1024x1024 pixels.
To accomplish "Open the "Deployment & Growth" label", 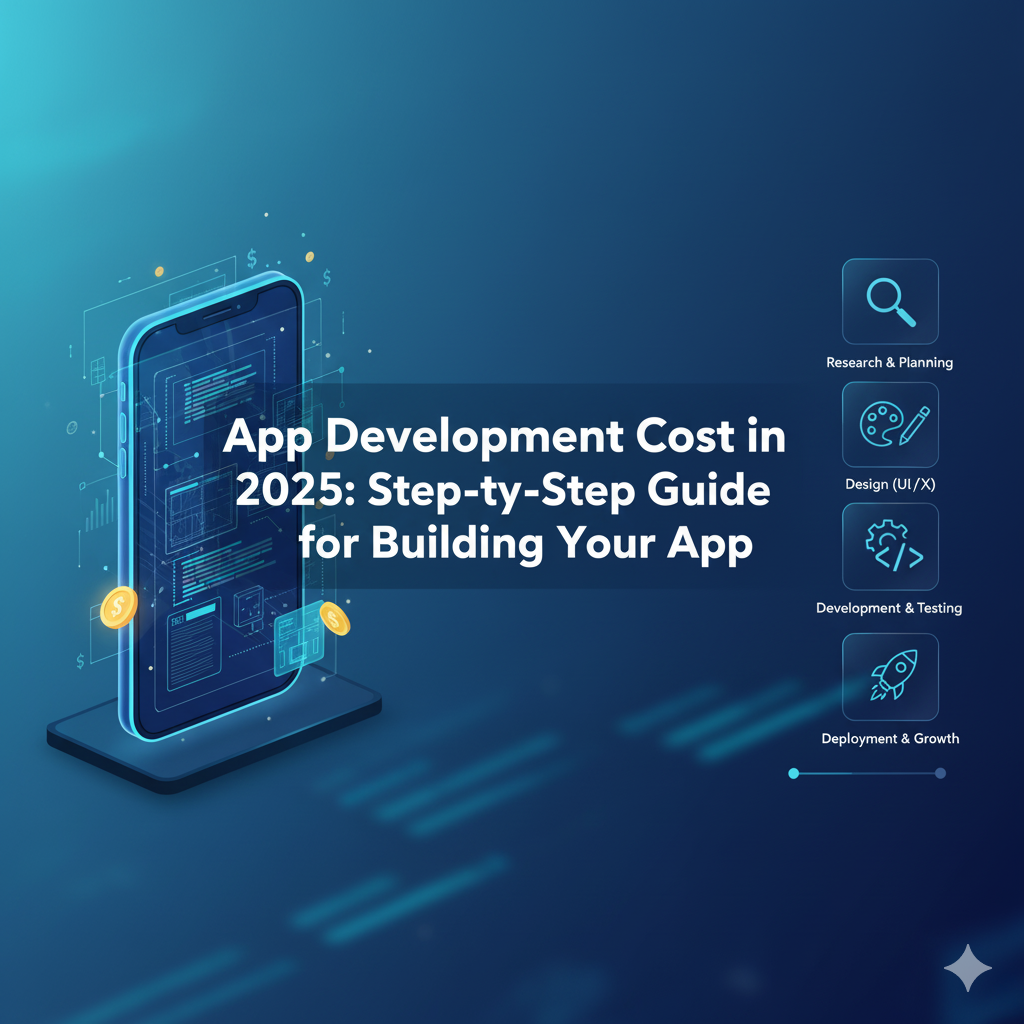I will click(889, 738).
